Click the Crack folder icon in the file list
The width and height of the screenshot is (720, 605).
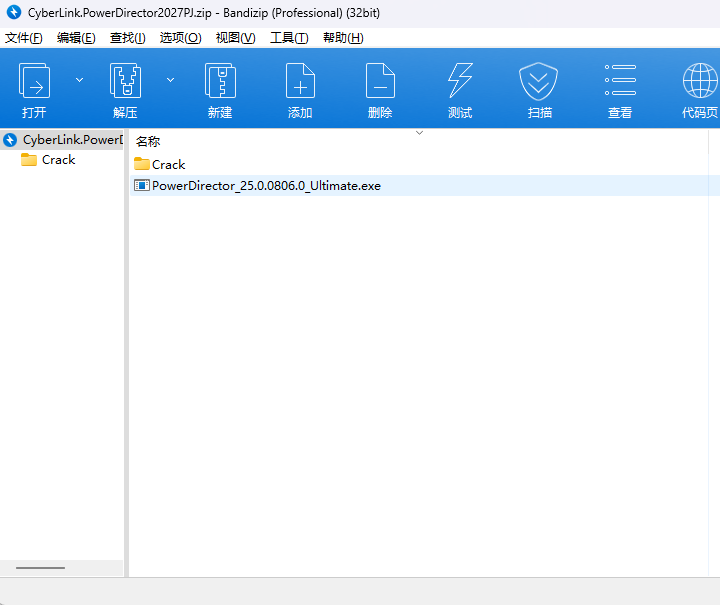[142, 164]
